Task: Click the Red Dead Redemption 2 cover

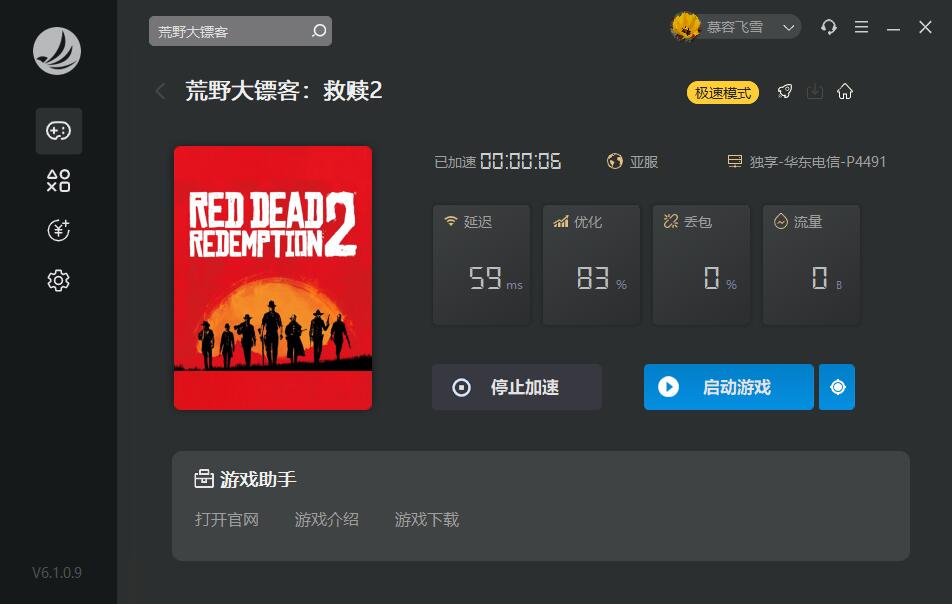Action: [x=273, y=277]
